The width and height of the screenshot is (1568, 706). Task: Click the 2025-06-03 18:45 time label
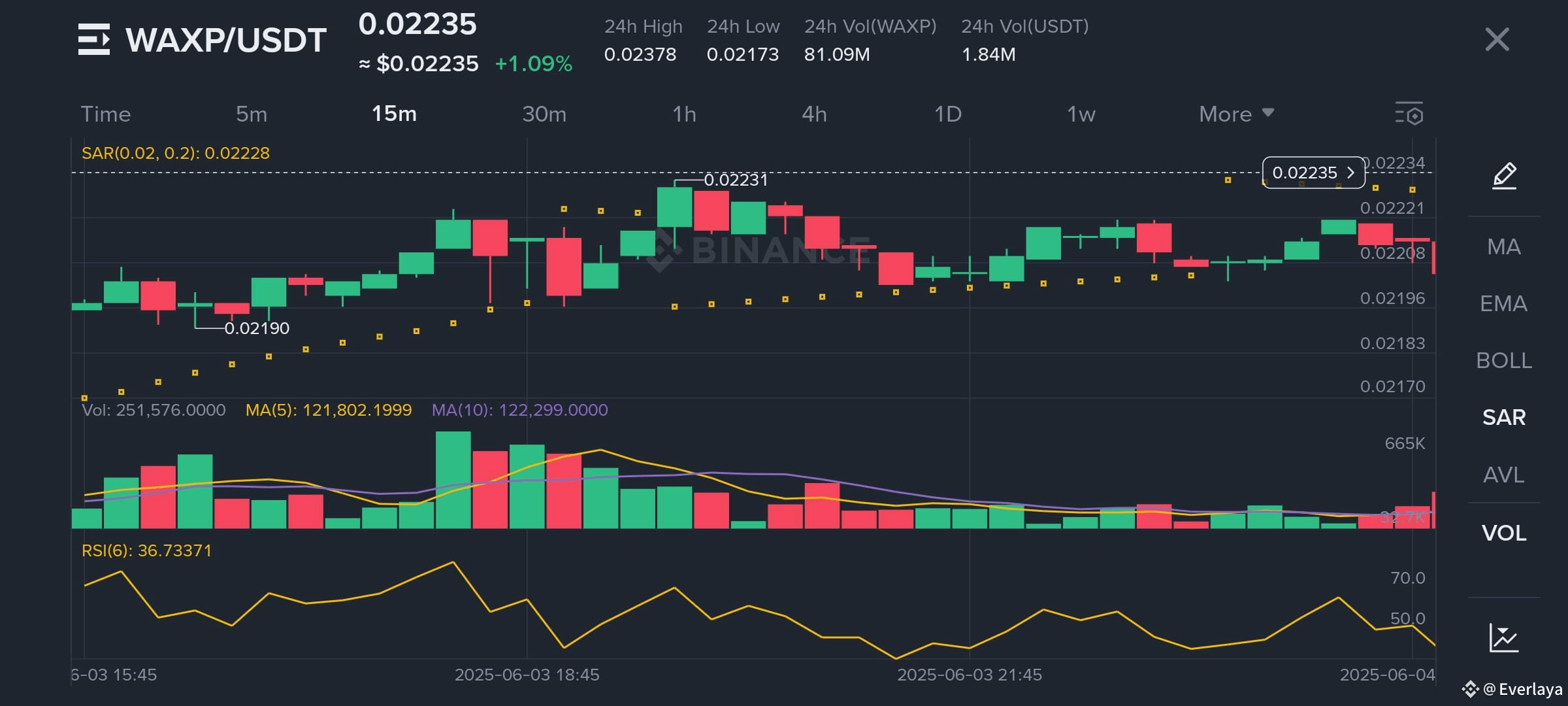527,675
